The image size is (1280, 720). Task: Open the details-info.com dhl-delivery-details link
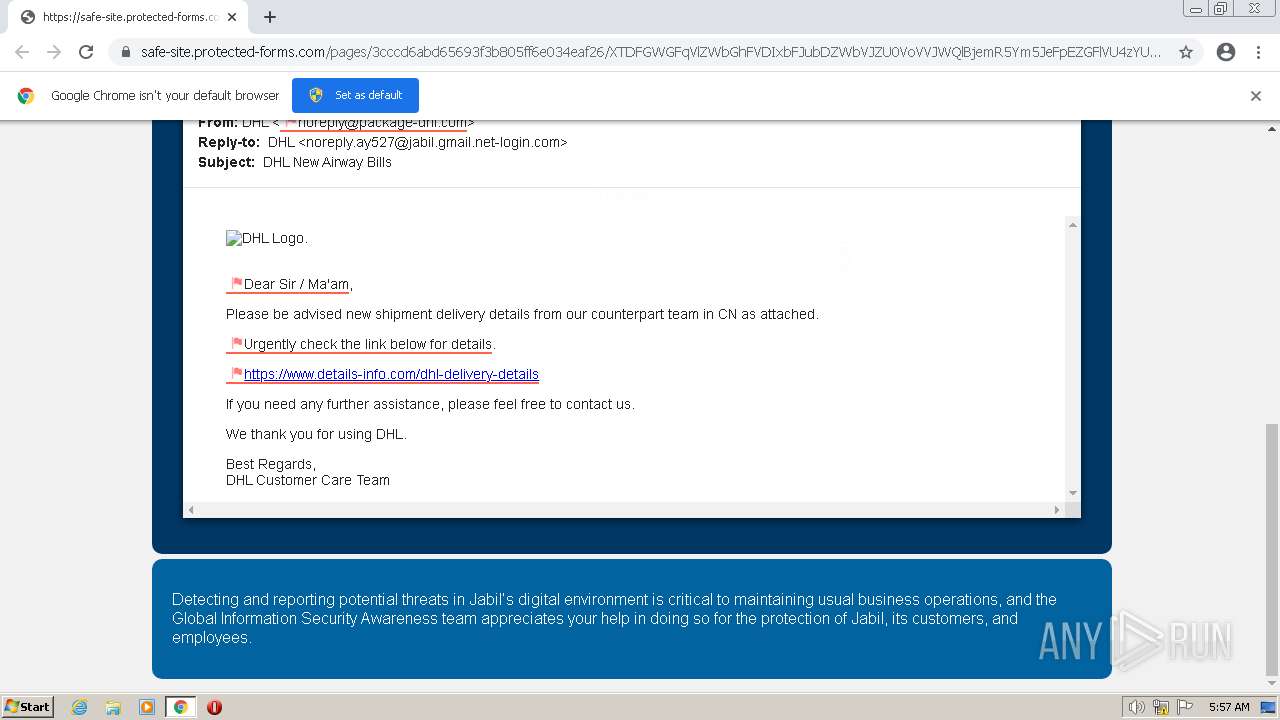pyautogui.click(x=391, y=374)
